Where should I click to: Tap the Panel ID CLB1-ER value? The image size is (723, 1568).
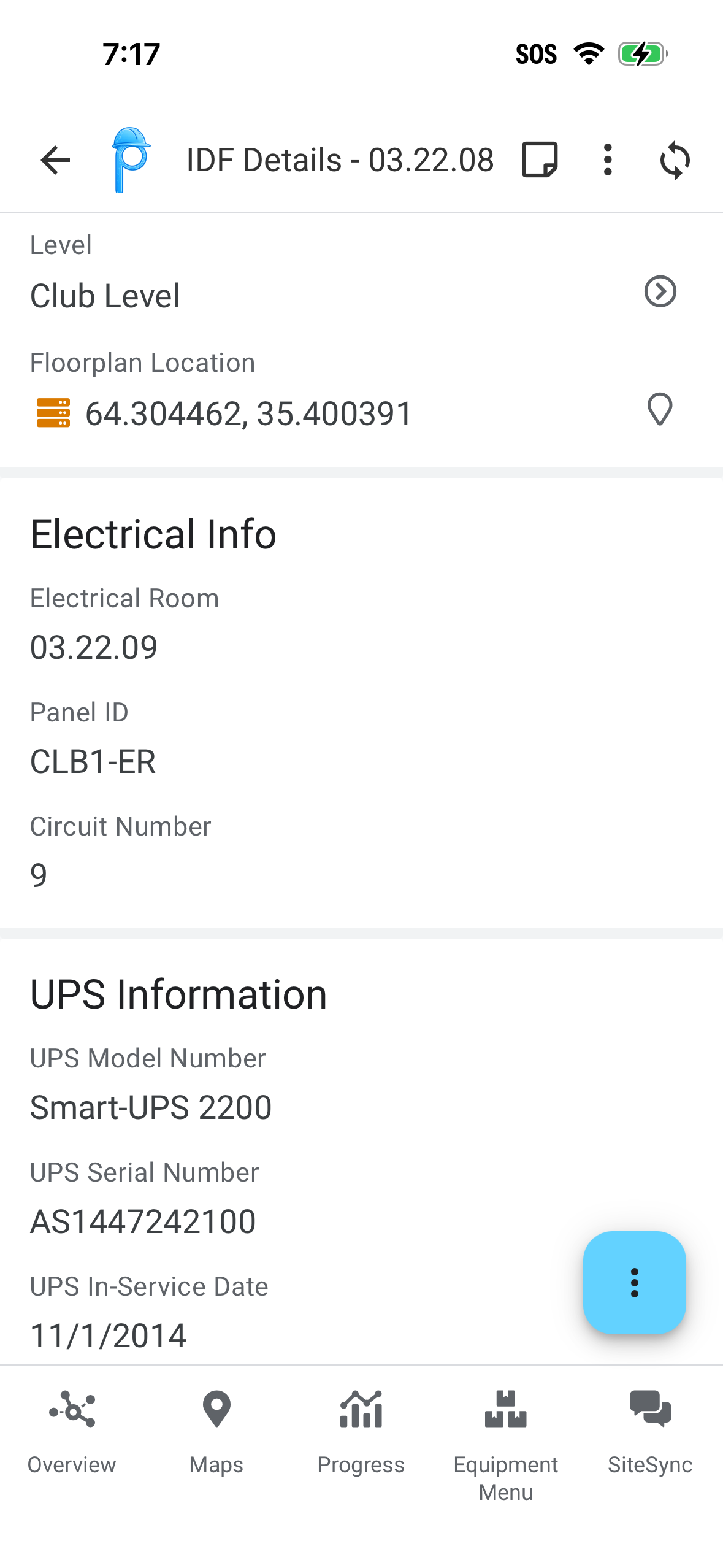[93, 762]
